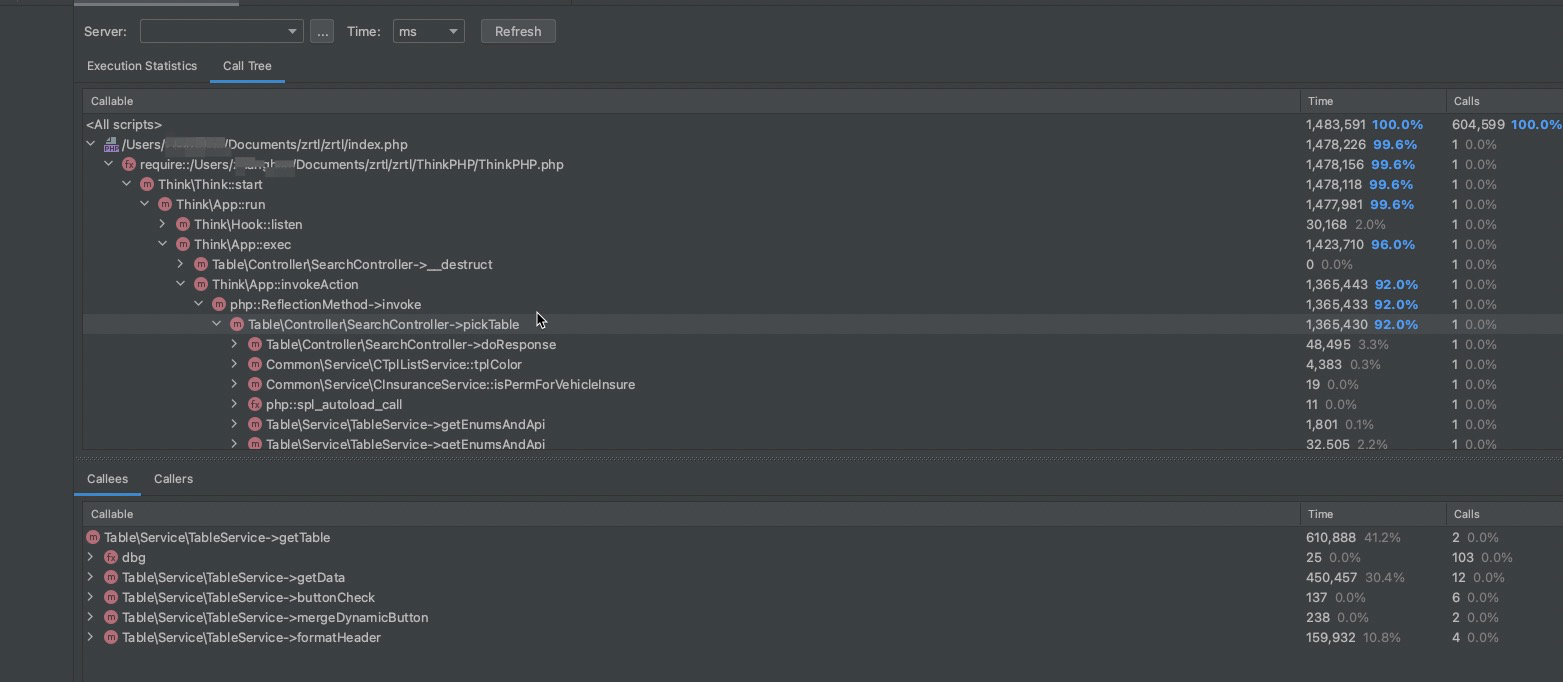The image size is (1563, 682).
Task: Expand SearchController->doResponse node
Action: (x=235, y=345)
